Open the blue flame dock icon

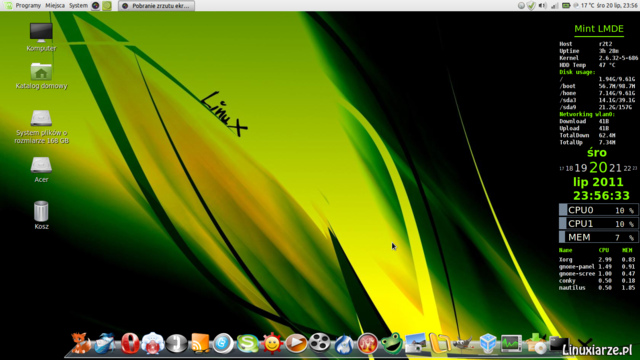(x=344, y=344)
